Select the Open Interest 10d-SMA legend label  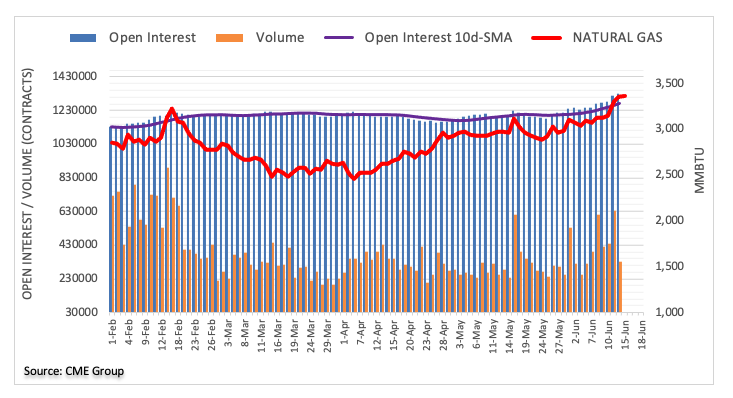pos(438,37)
